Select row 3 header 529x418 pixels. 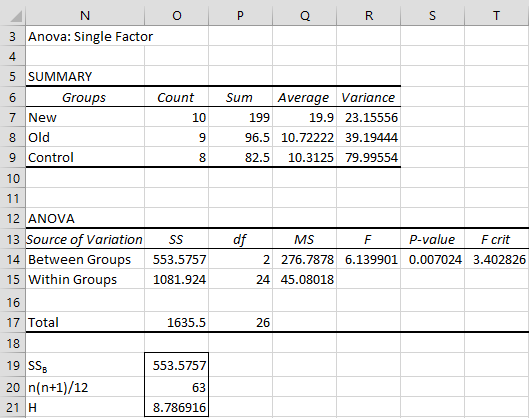pos(13,36)
